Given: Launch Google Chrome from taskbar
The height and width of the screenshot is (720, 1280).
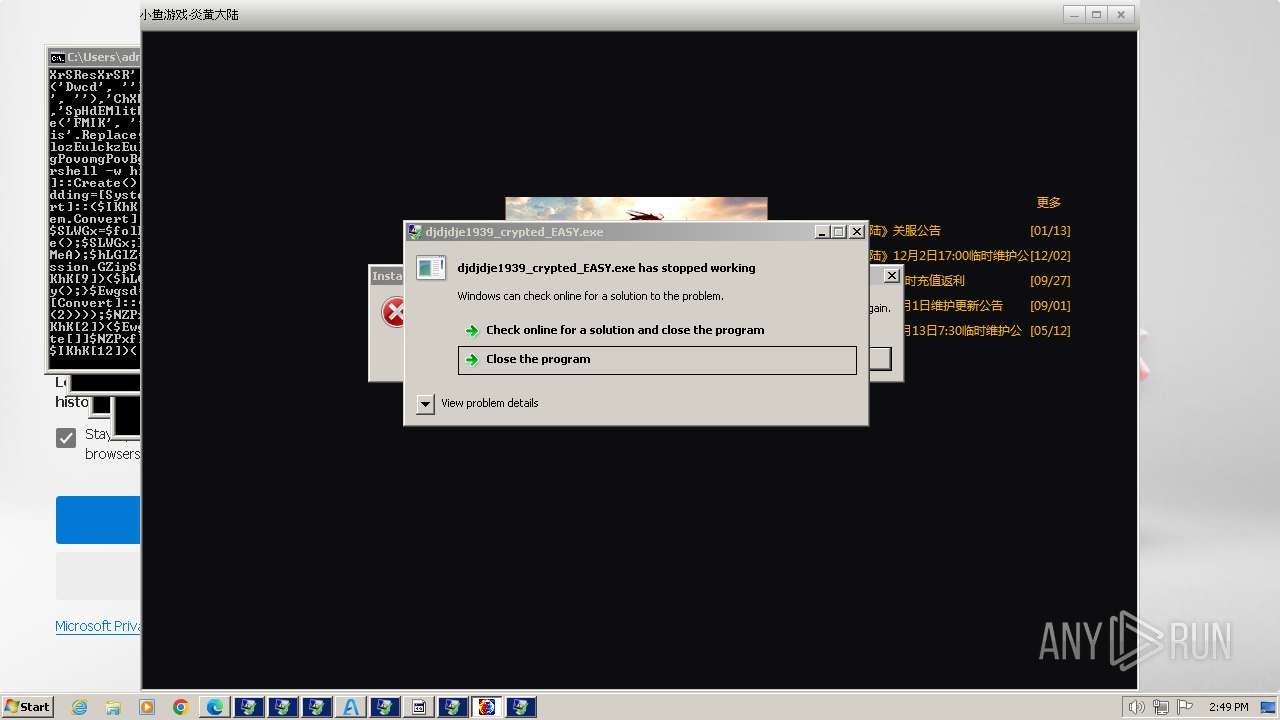Looking at the screenshot, I should (181, 707).
